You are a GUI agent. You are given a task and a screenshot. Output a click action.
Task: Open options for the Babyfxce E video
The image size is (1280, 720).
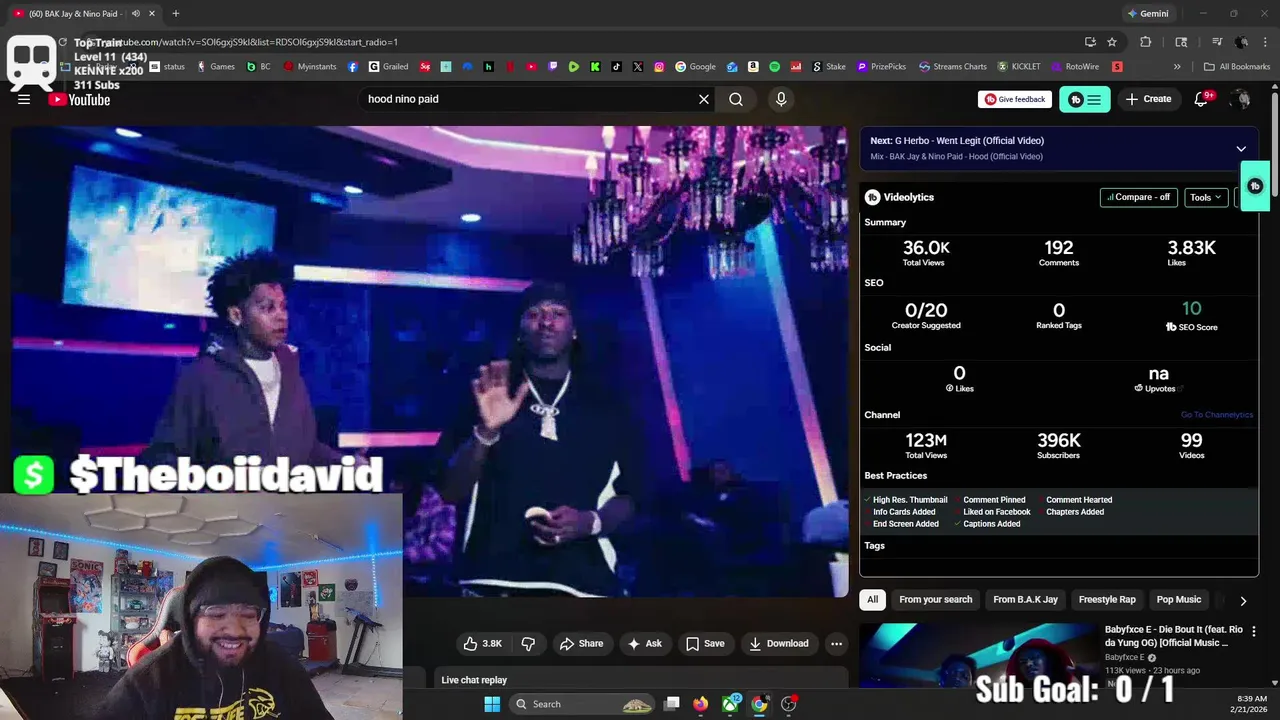(x=1253, y=631)
